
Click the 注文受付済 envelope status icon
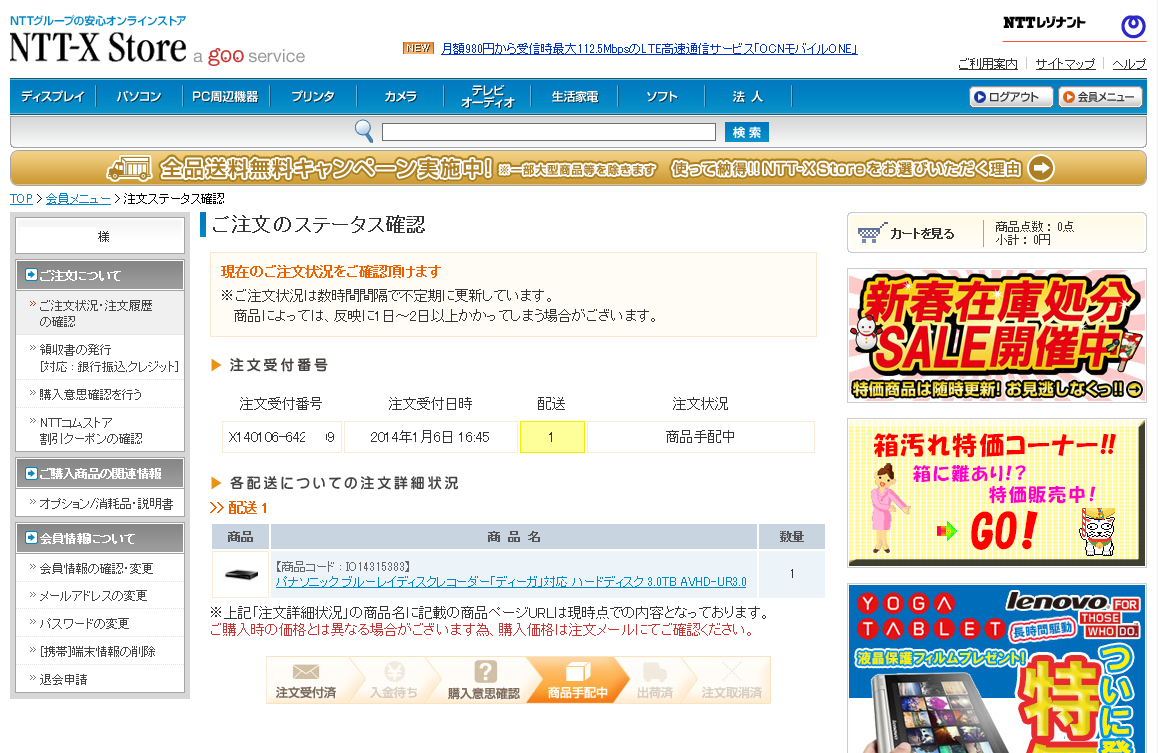click(x=306, y=672)
